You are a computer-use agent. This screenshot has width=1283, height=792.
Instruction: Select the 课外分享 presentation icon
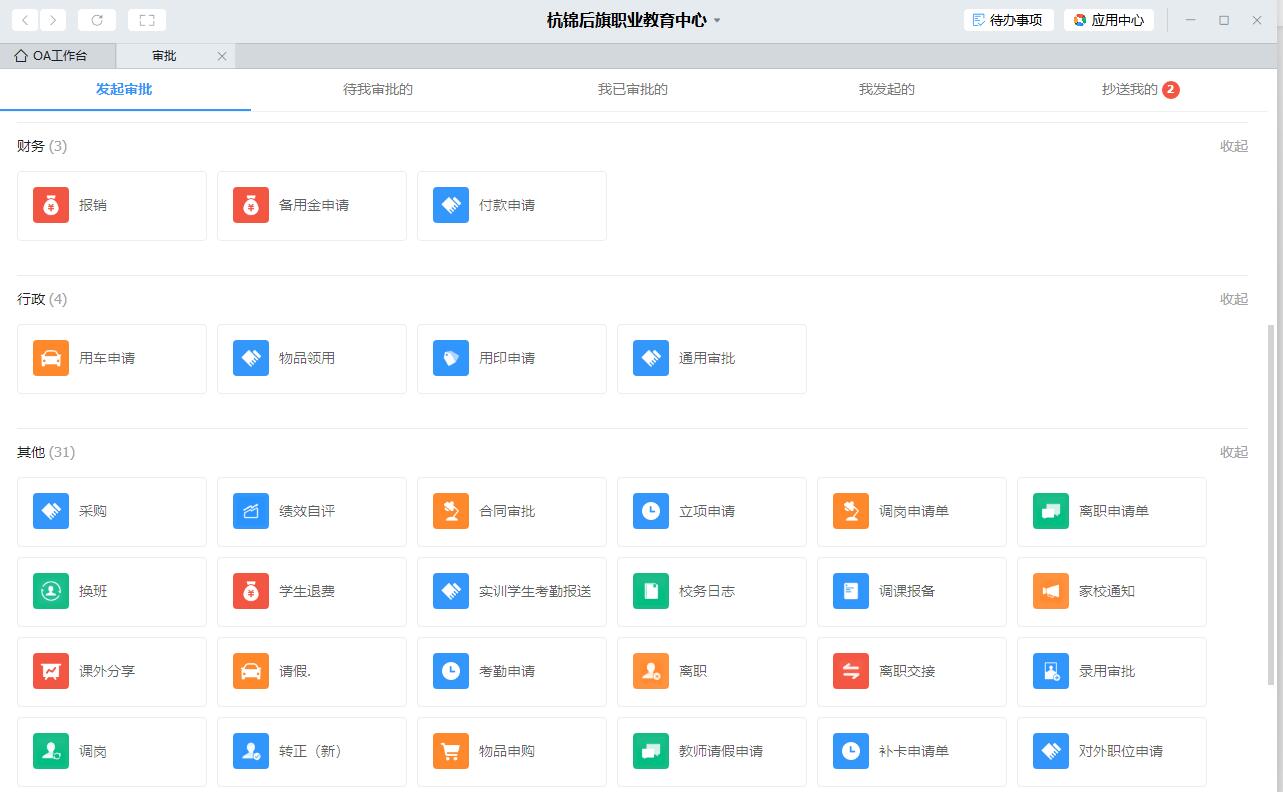click(x=51, y=672)
